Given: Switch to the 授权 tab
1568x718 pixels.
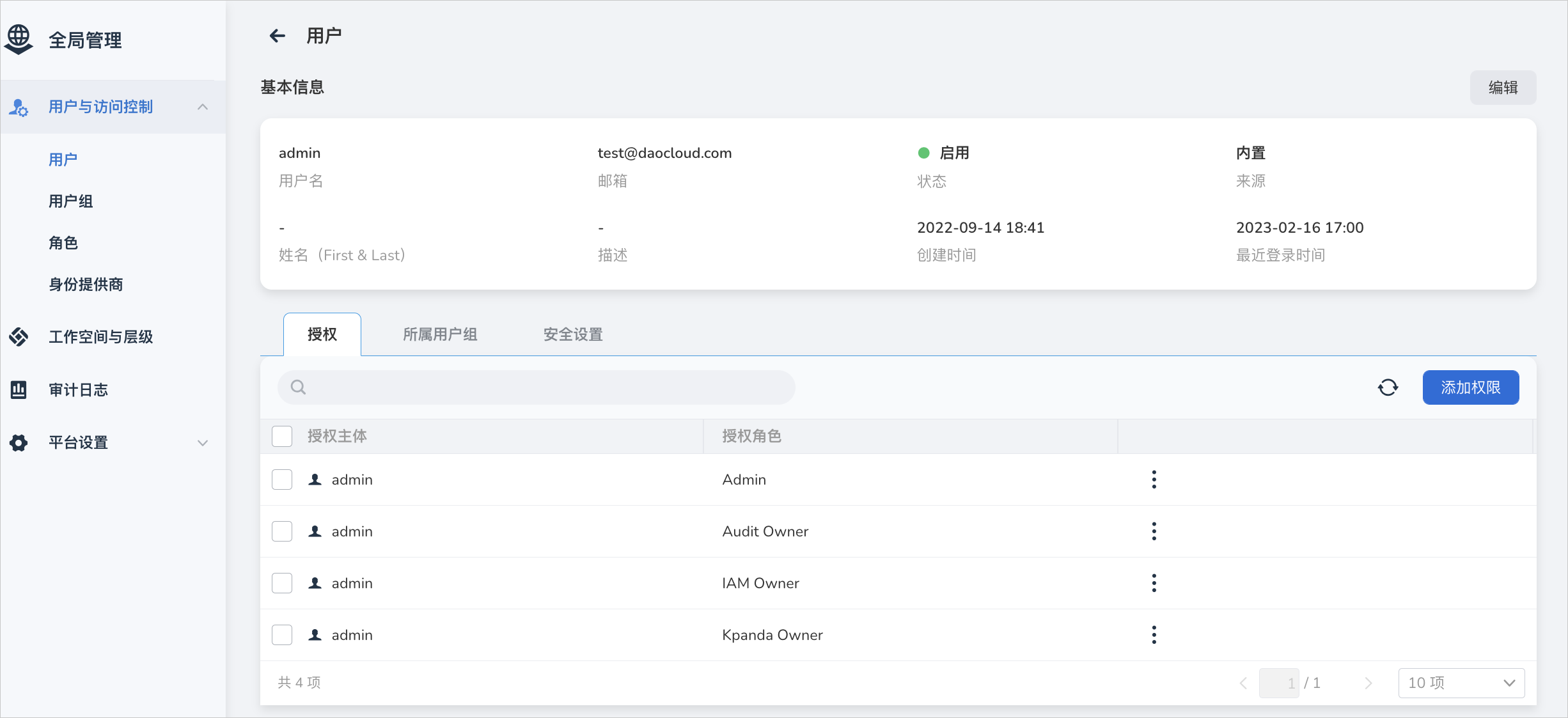Looking at the screenshot, I should (x=322, y=334).
